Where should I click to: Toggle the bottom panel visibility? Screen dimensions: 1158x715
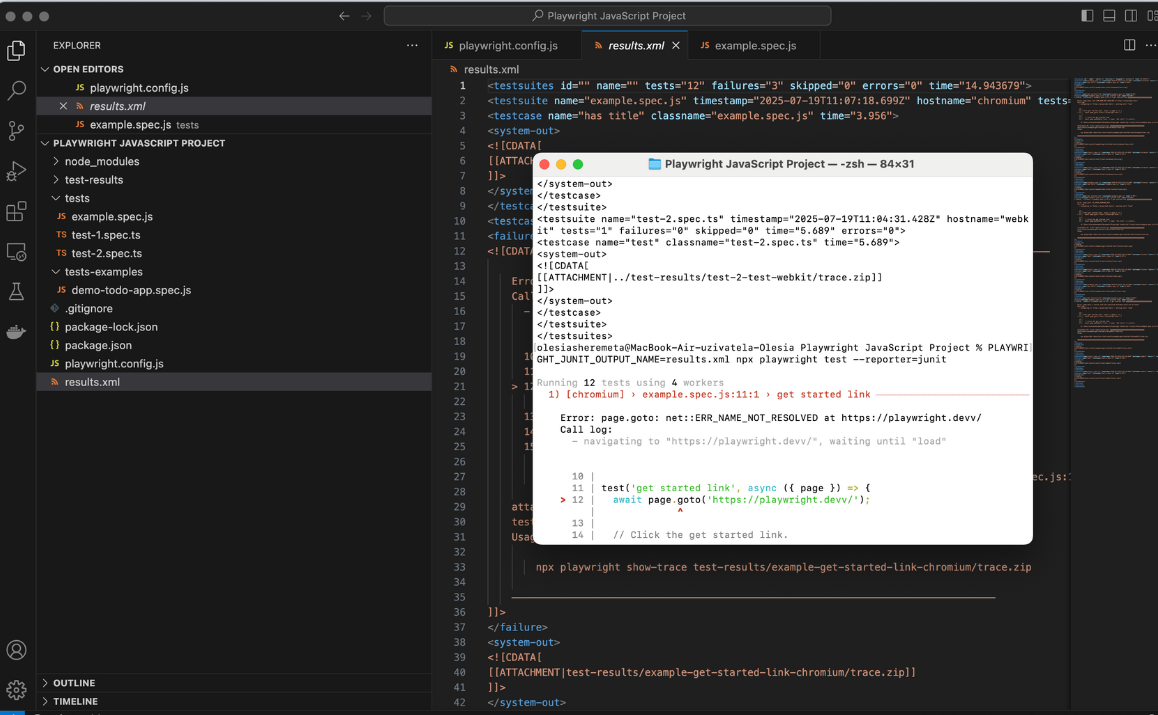pyautogui.click(x=1109, y=16)
